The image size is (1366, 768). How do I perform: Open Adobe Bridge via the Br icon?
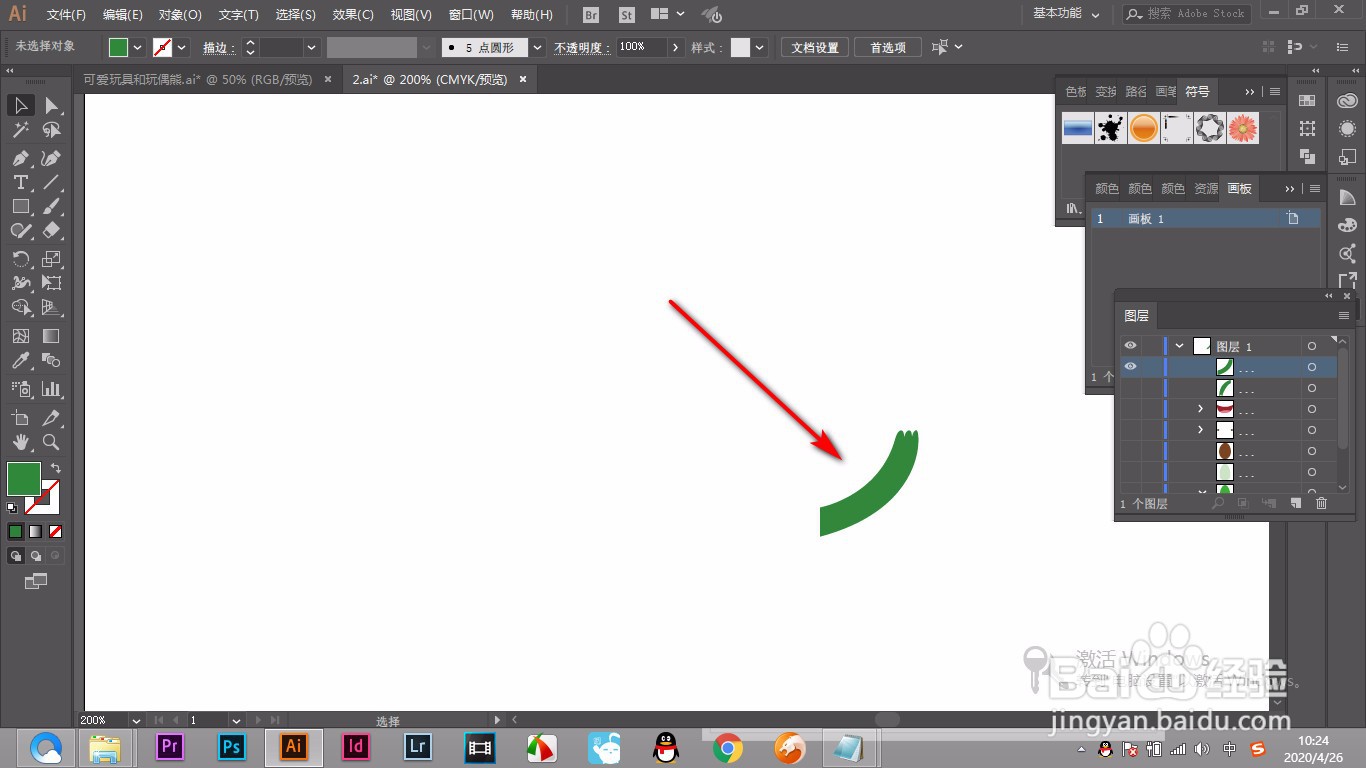click(591, 15)
